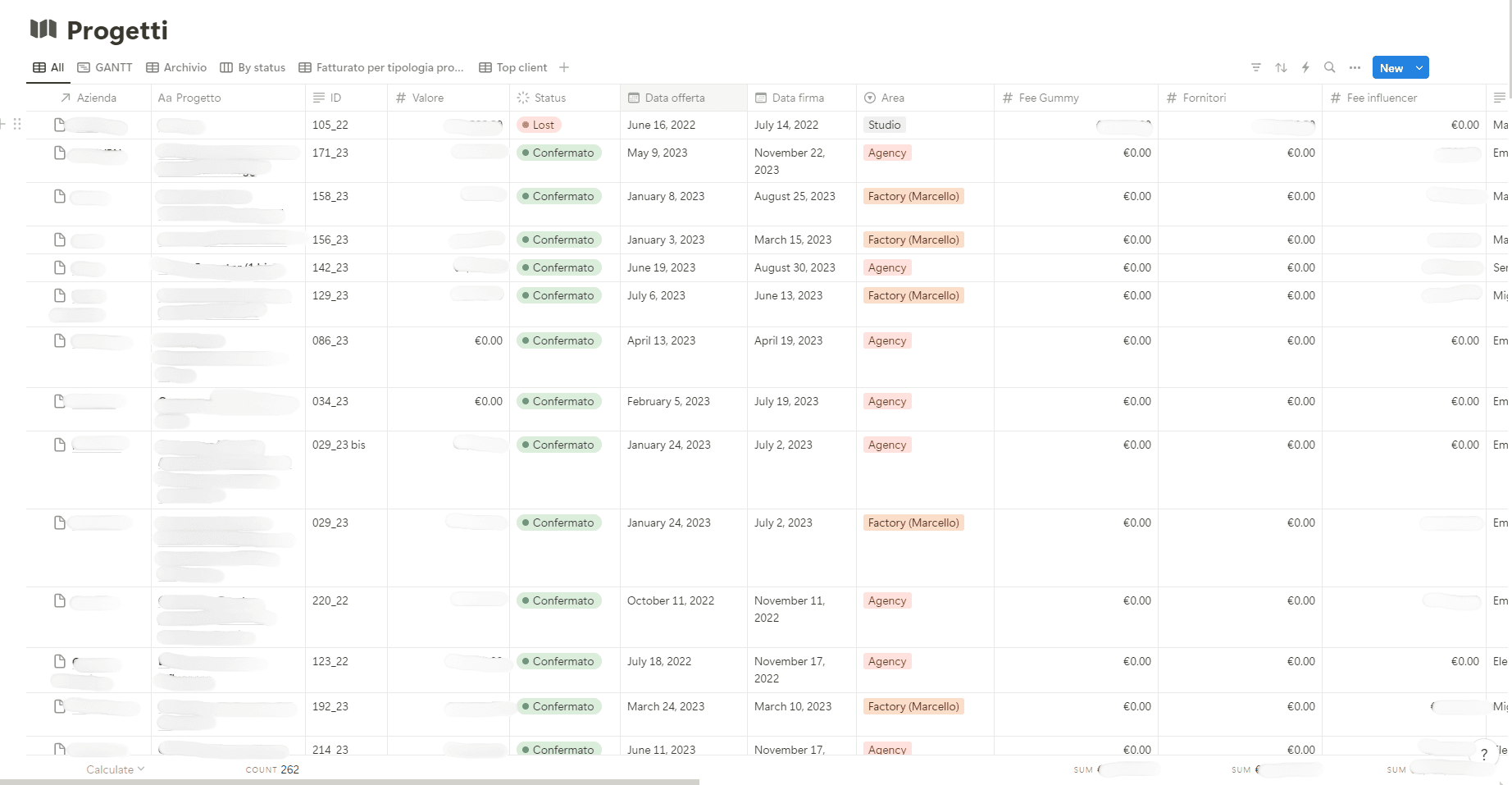1512x785 pixels.
Task: Open page icon of row 129_23
Action: (59, 295)
